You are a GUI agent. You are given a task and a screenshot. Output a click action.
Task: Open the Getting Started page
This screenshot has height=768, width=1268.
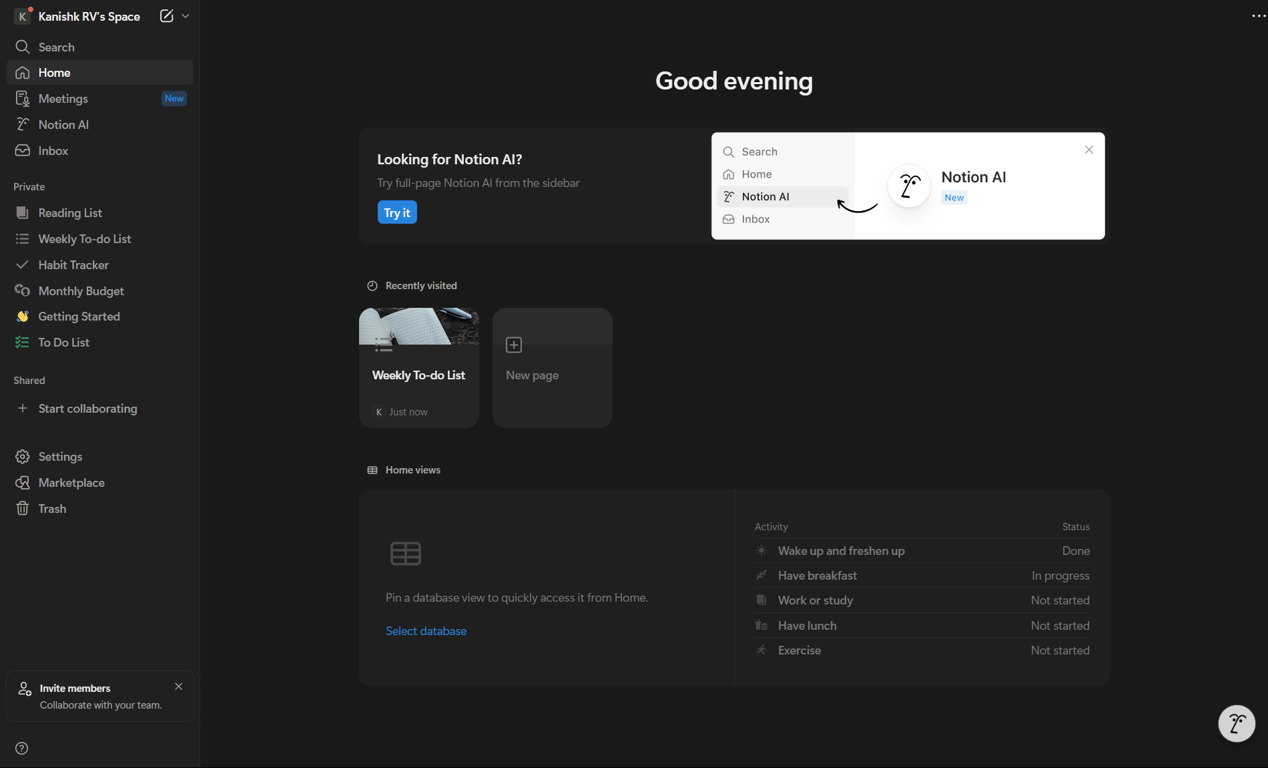tap(100, 316)
